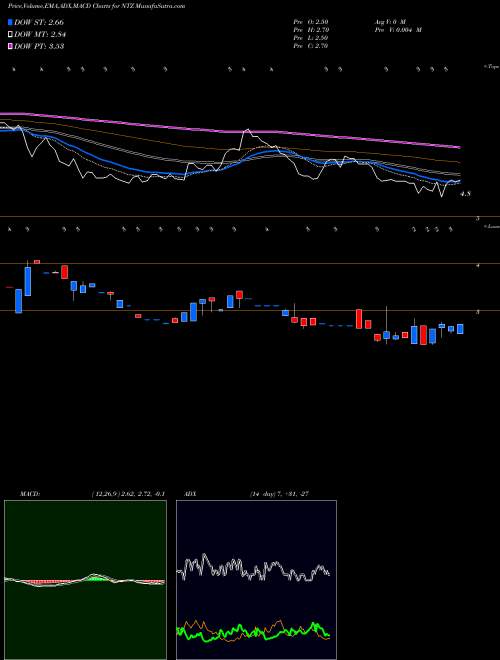The height and width of the screenshot is (660, 500).
Task: Click the 'Pre H: 2.70' value
Action: pyautogui.click(x=311, y=30)
